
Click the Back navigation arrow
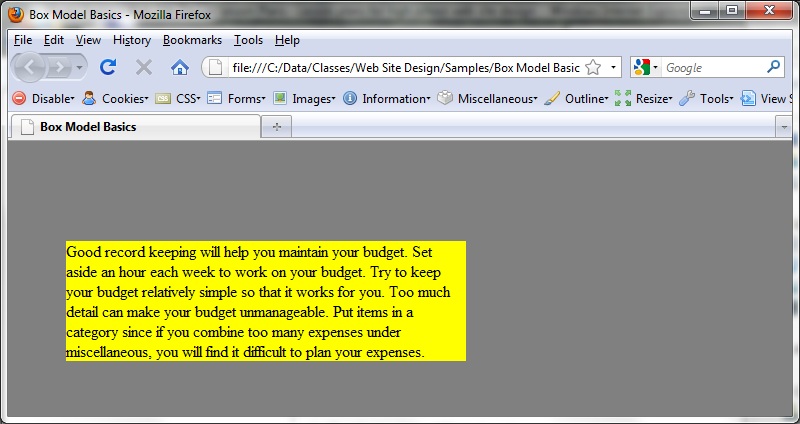coord(30,67)
